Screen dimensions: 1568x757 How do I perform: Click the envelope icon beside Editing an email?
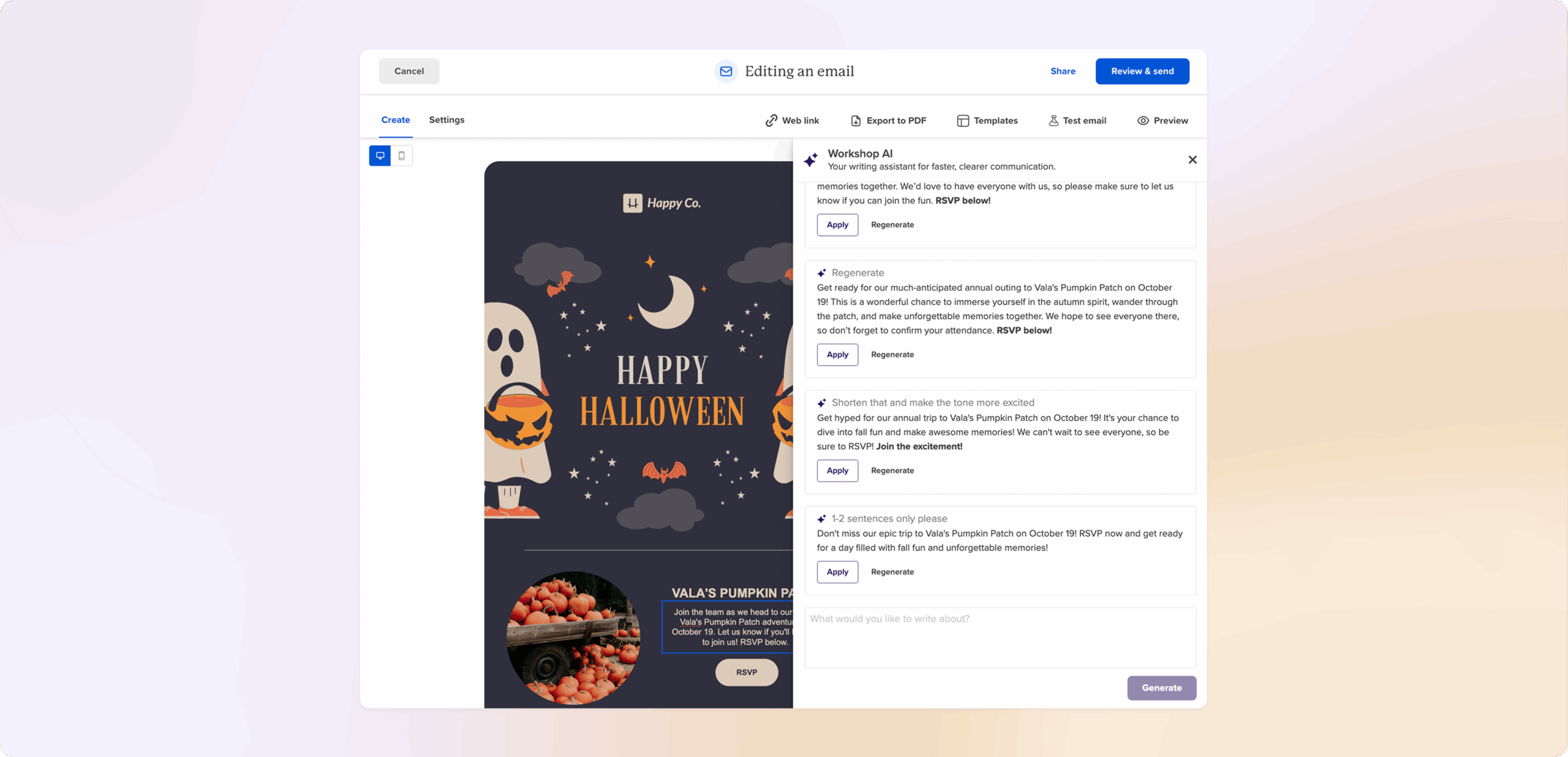click(726, 71)
